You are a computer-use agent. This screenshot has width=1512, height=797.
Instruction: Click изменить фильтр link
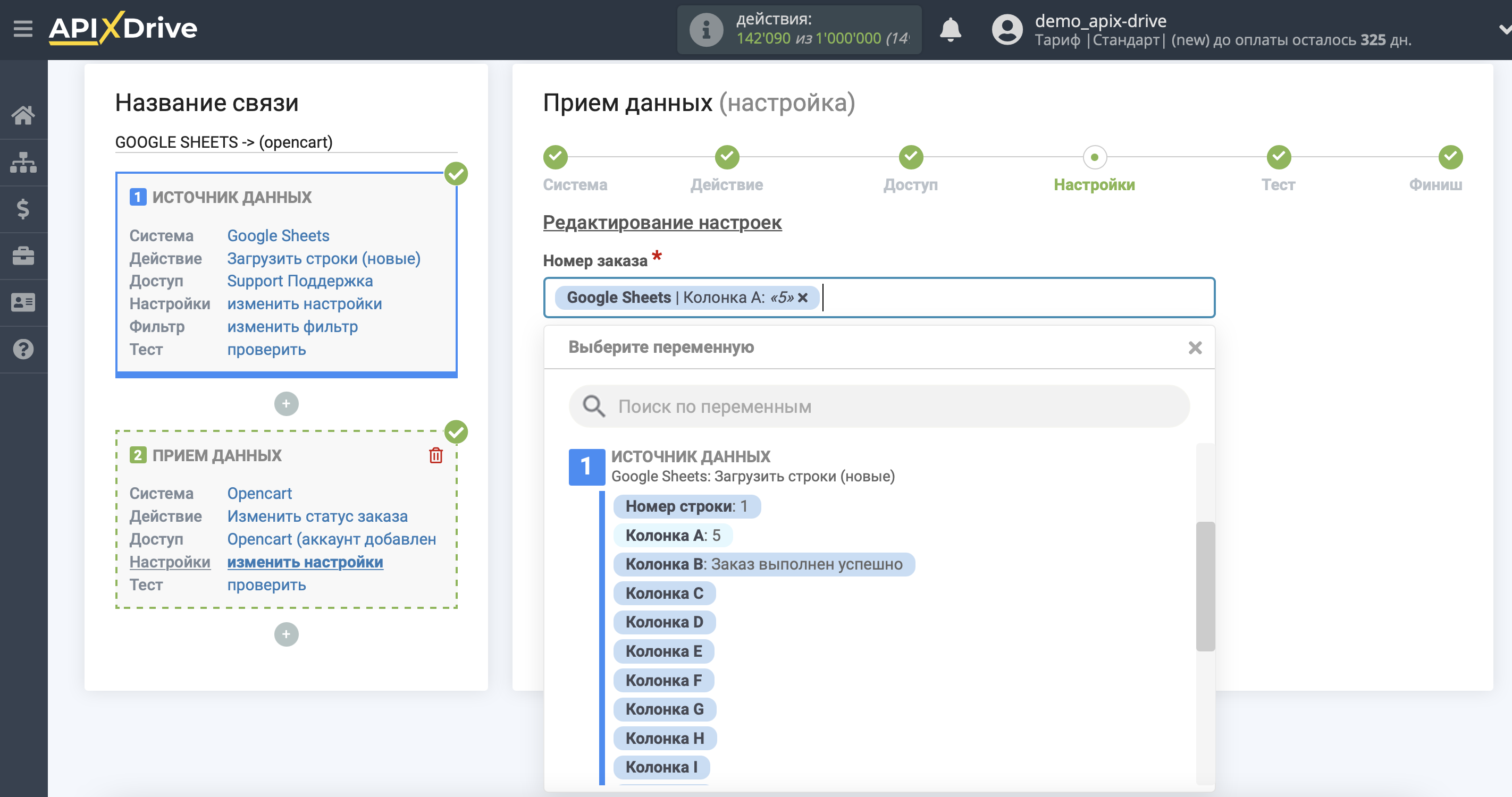(292, 327)
